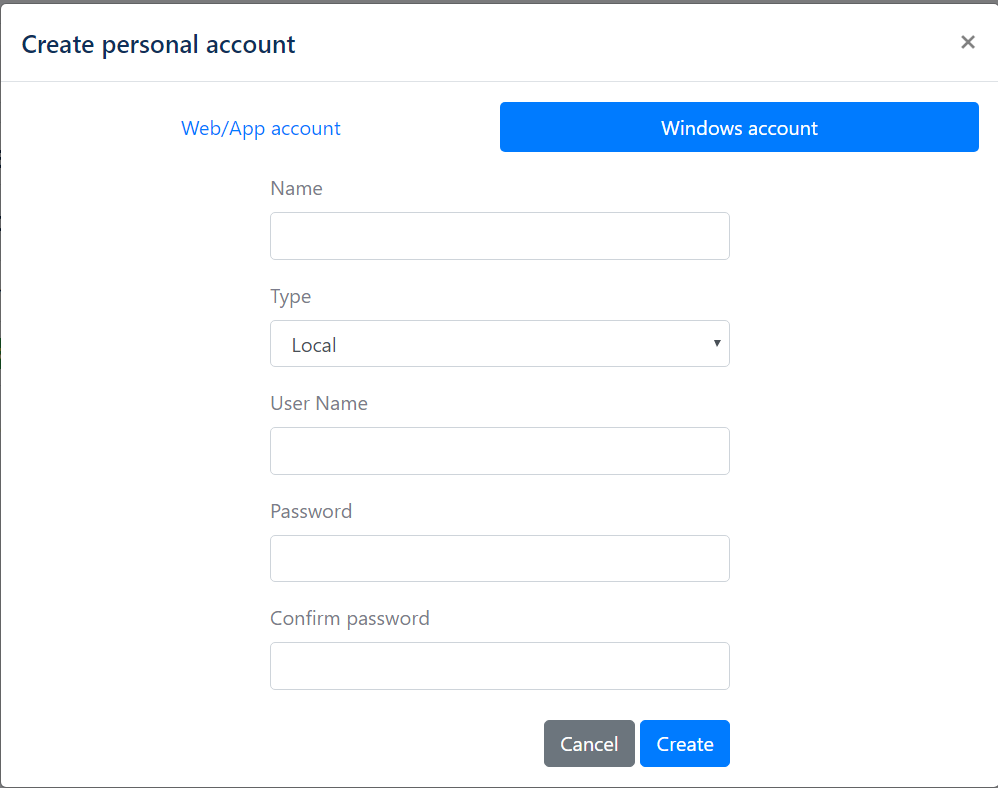Click the Confirm password label
The width and height of the screenshot is (998, 788).
[x=350, y=619]
